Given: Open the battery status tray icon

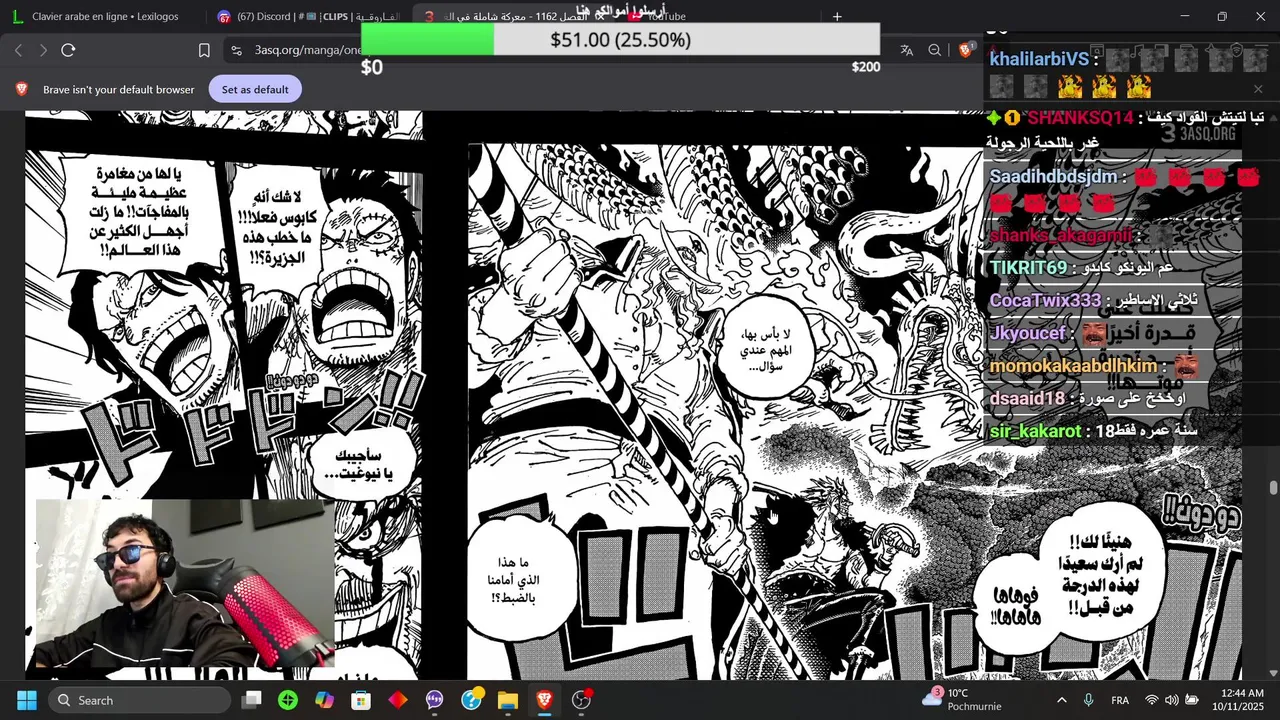Looking at the screenshot, I should (1192, 700).
